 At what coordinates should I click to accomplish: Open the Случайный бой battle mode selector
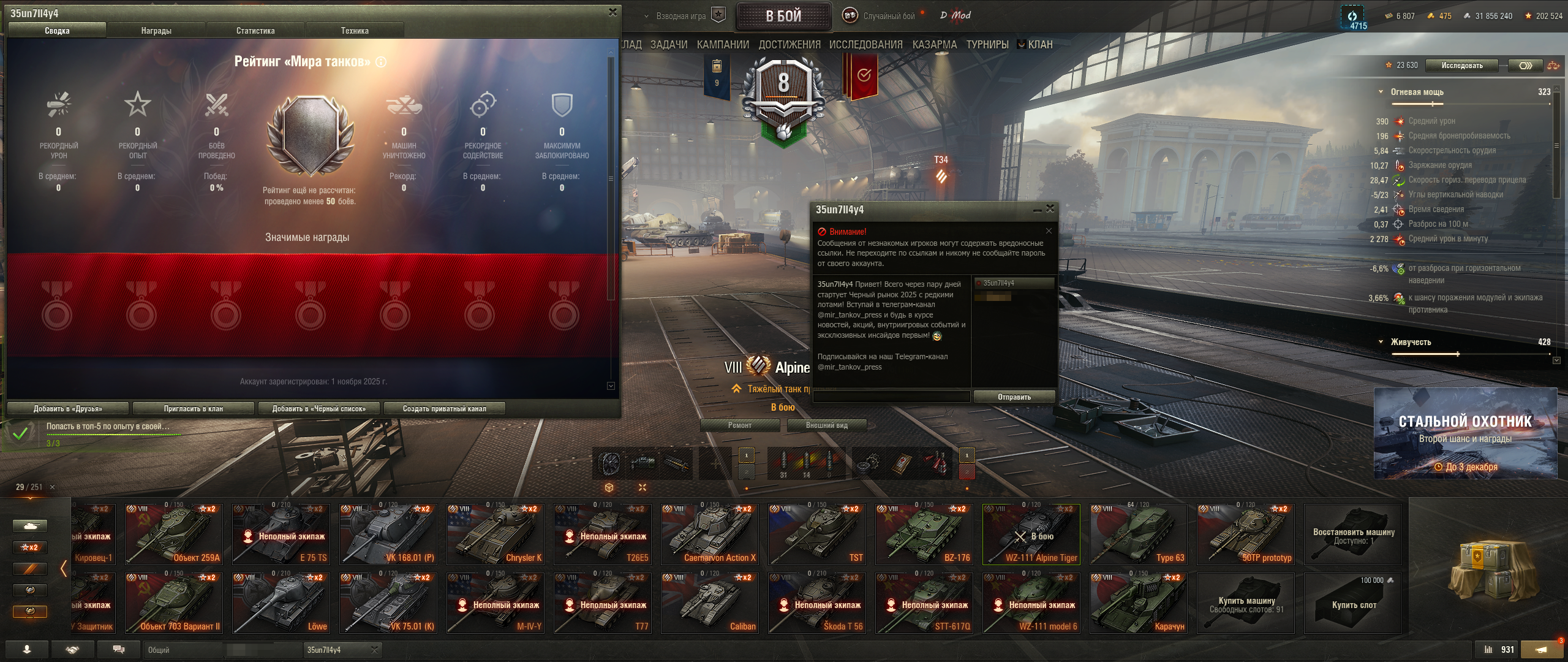[878, 16]
